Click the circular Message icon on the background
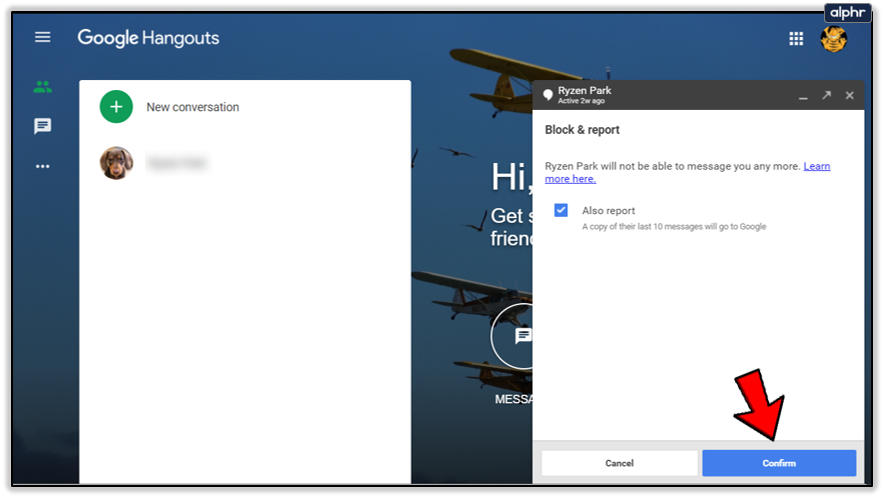Viewport: 884px width, 498px height. pyautogui.click(x=513, y=336)
